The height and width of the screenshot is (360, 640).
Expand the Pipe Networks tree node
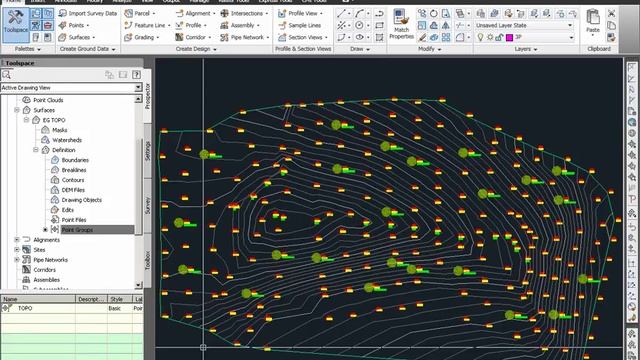(x=17, y=260)
